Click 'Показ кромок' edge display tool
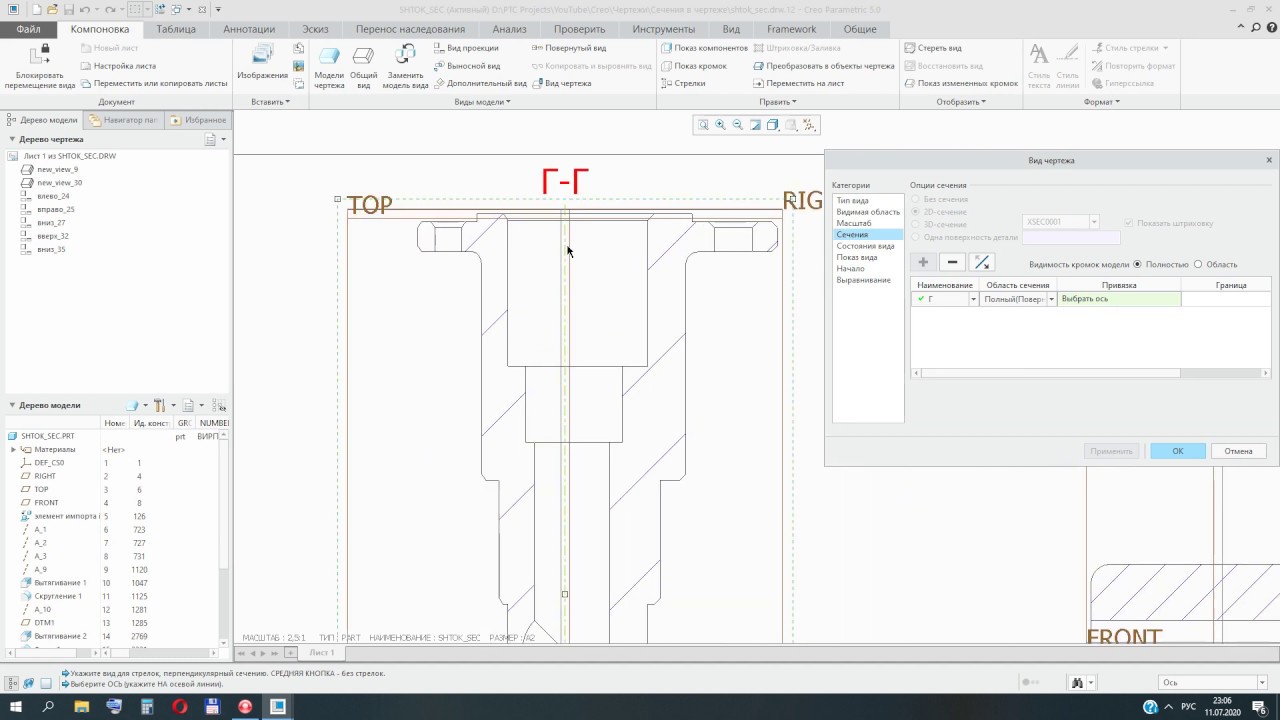Screen dimensions: 1280x720 tap(693, 66)
